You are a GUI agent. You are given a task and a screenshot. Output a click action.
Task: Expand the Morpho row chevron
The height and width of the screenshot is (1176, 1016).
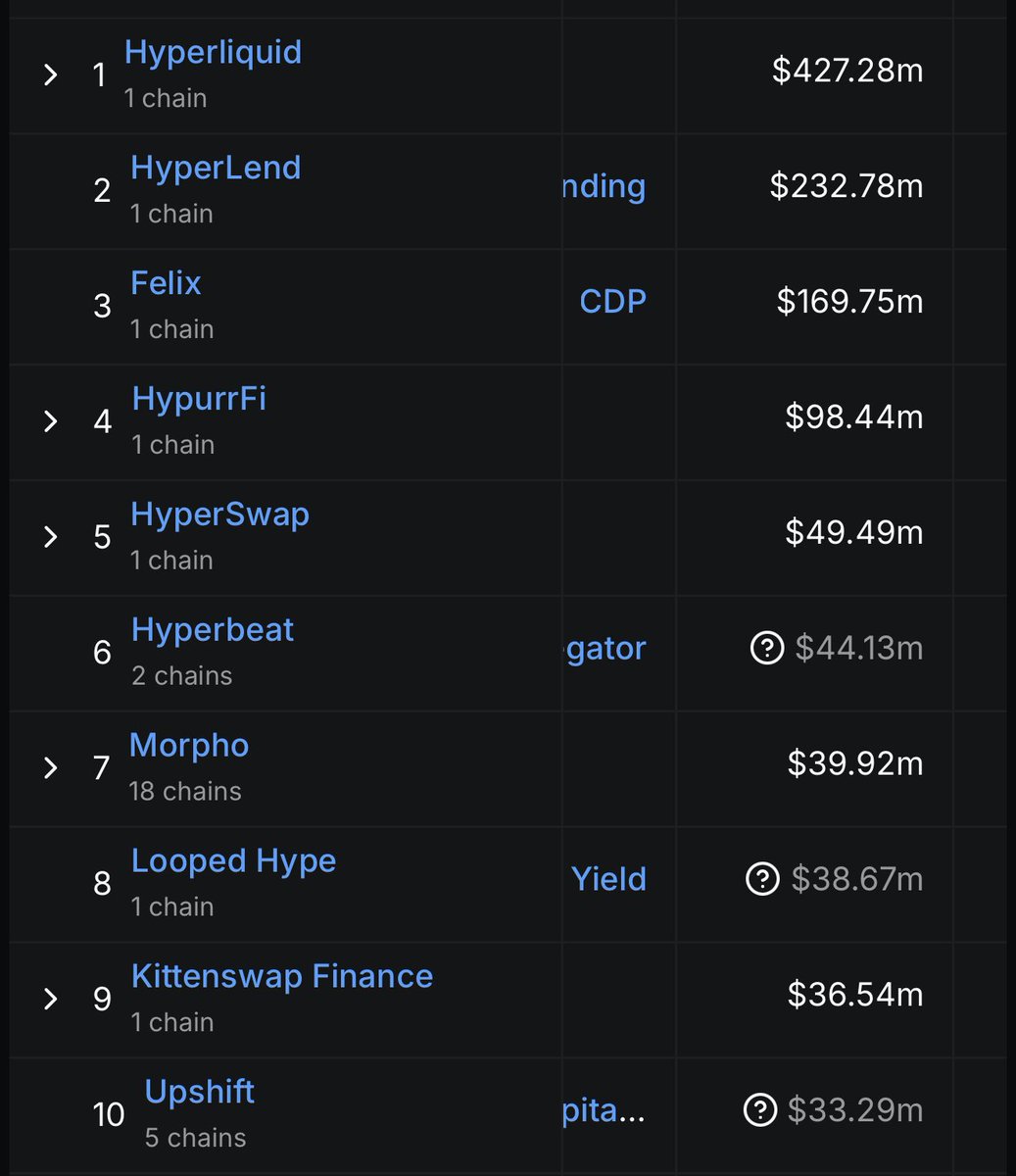tap(51, 767)
